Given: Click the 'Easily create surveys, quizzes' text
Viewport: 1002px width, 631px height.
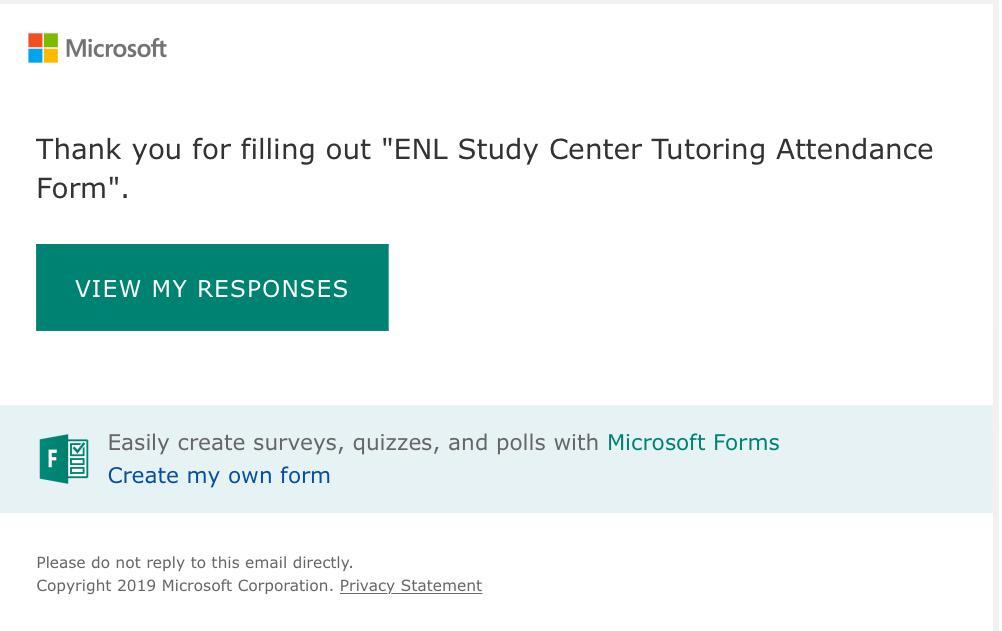Looking at the screenshot, I should tap(352, 442).
